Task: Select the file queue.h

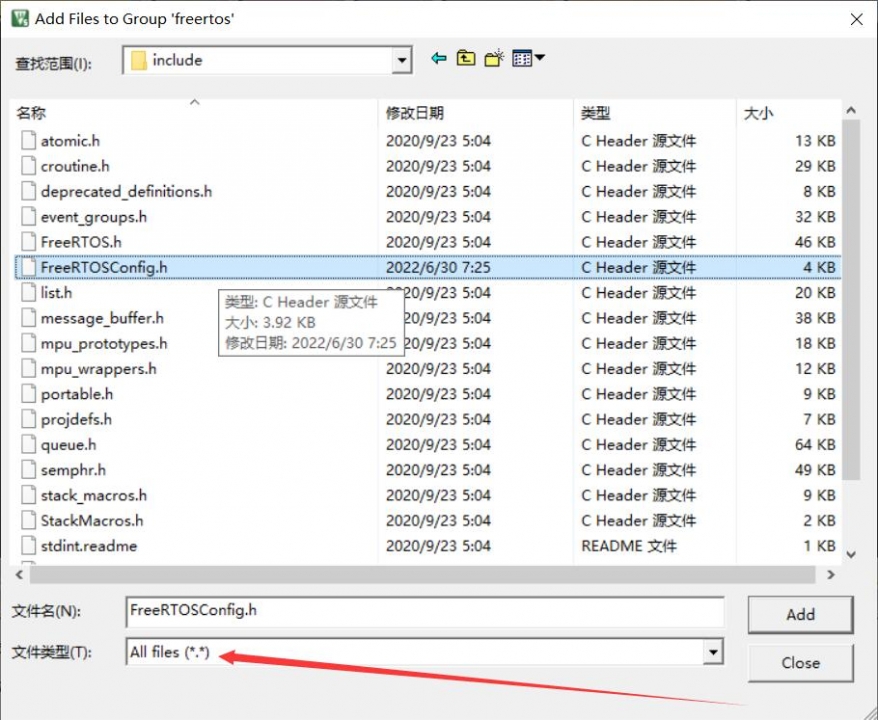Action: pyautogui.click(x=68, y=445)
